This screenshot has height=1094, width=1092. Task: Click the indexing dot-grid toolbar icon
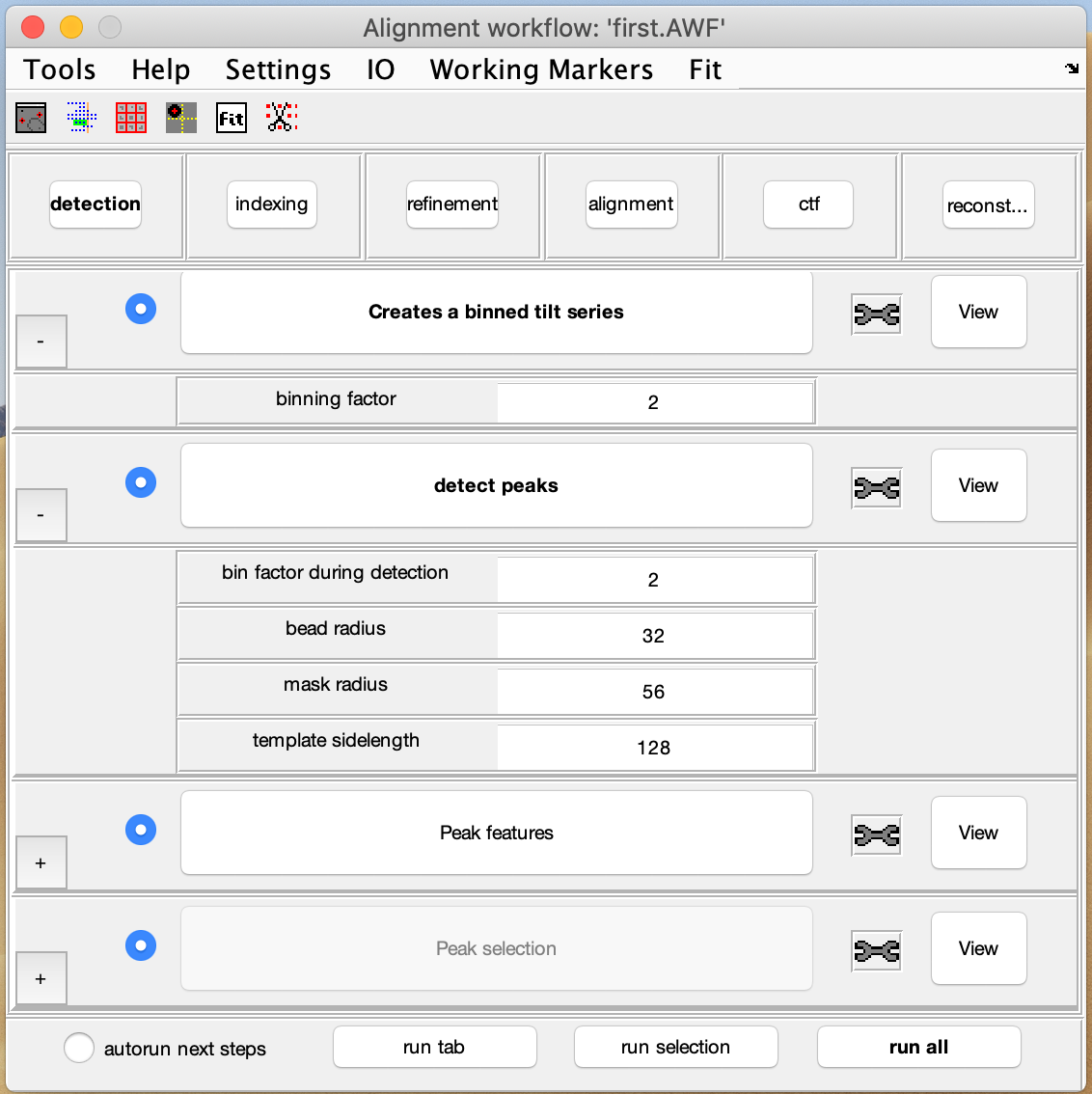(x=81, y=117)
